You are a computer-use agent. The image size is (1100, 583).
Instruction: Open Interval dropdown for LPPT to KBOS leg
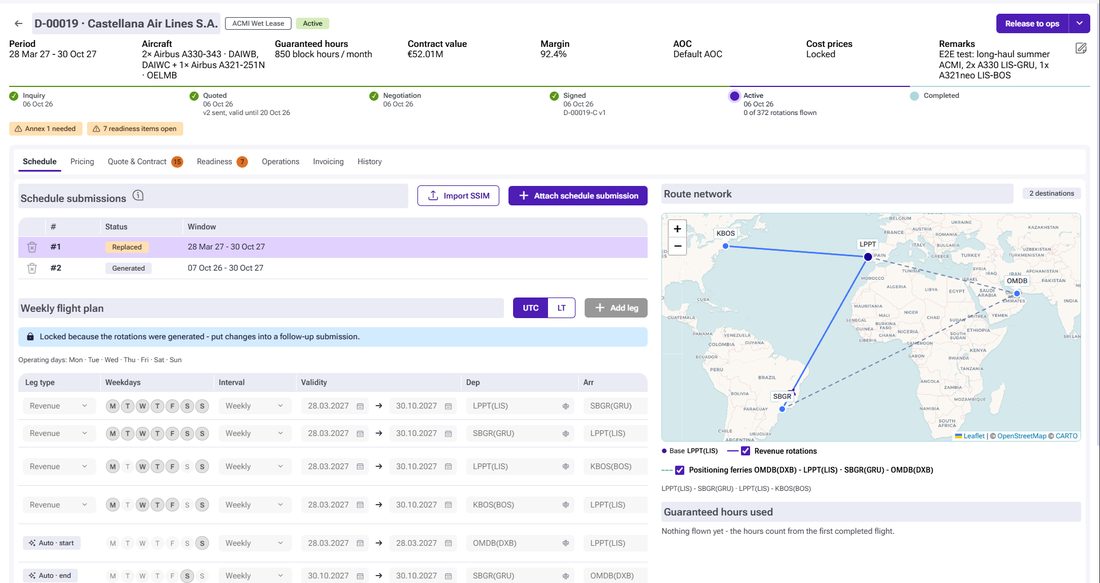pos(255,467)
